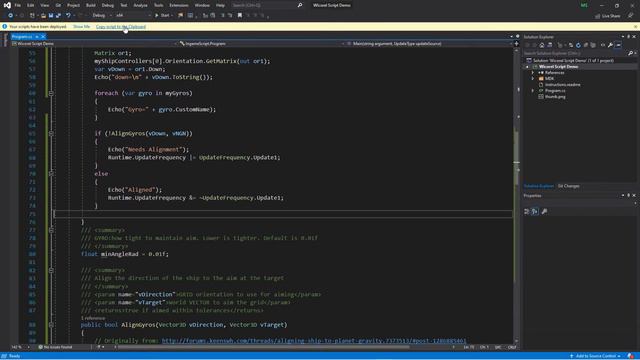Screen dimensions: 640x360
Task: Expand the References node in Solution Explorer
Action: click(x=533, y=73)
